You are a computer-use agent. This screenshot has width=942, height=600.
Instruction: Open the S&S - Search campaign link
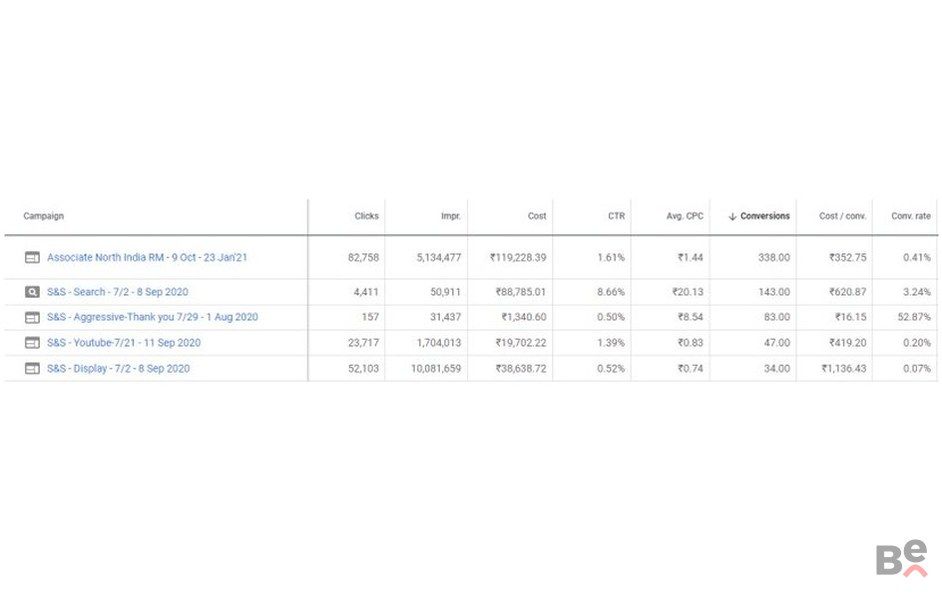coord(117,292)
